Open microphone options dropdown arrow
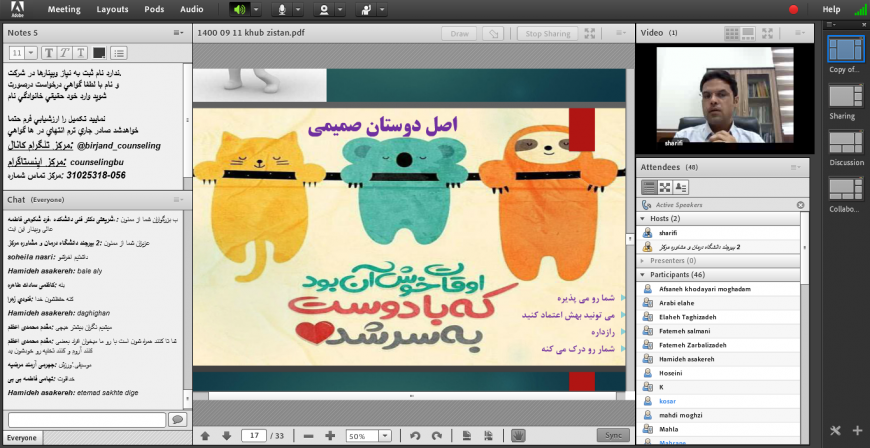870x448 pixels. pos(298,9)
